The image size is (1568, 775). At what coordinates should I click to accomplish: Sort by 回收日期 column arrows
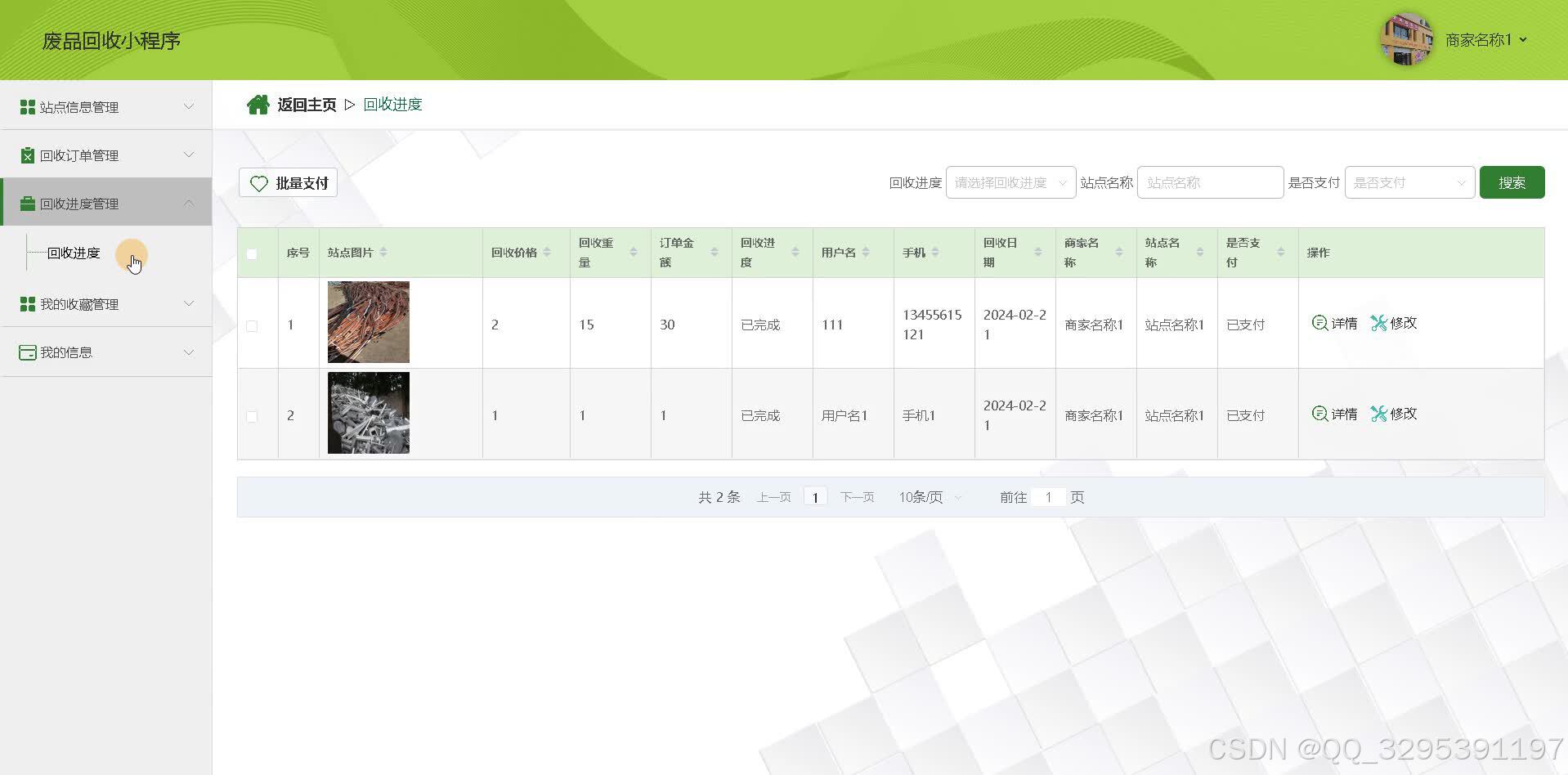(1038, 253)
